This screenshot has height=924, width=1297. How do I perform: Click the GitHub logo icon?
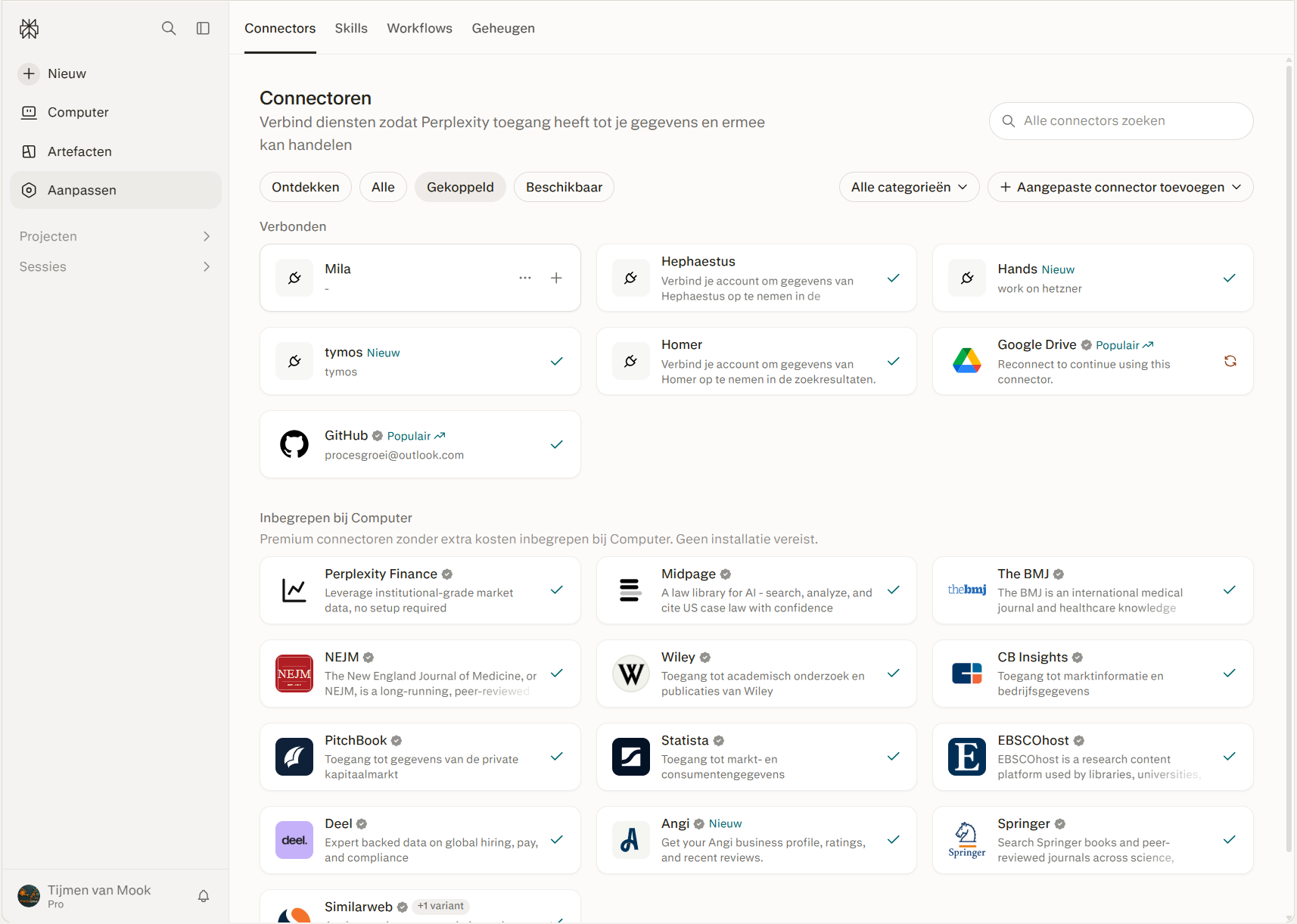(x=294, y=444)
